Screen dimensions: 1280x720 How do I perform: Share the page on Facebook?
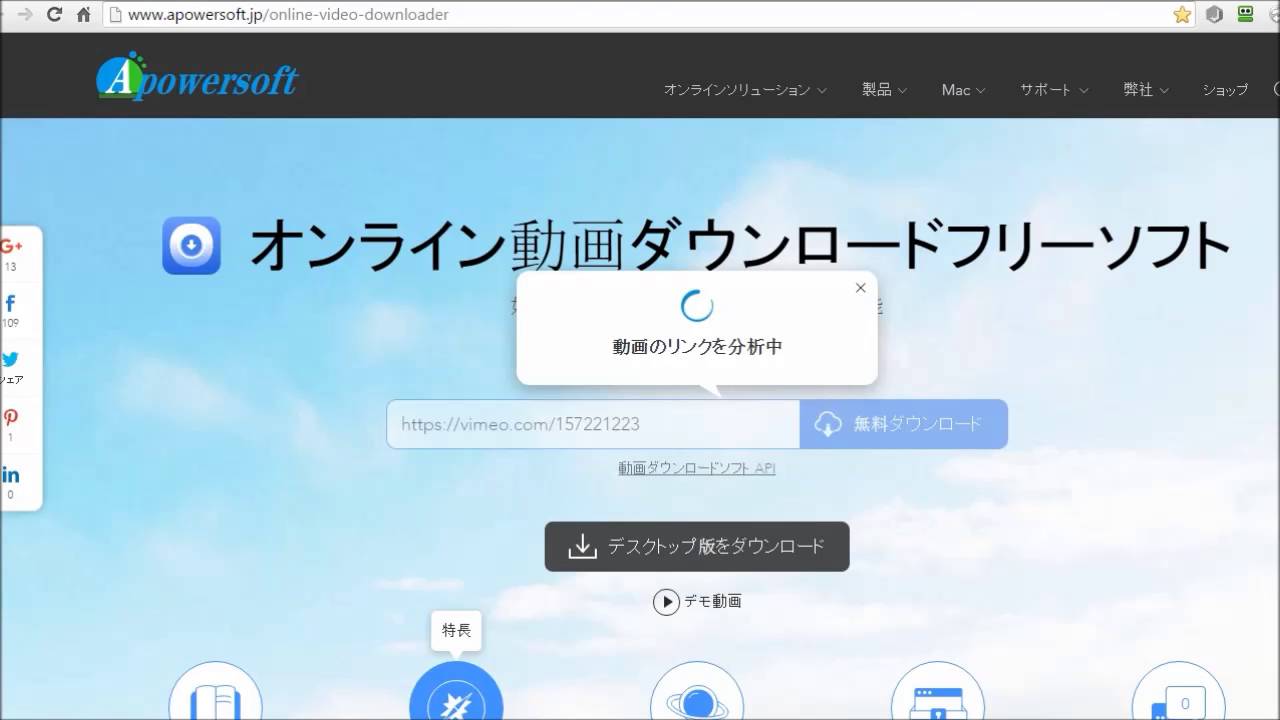[x=10, y=303]
